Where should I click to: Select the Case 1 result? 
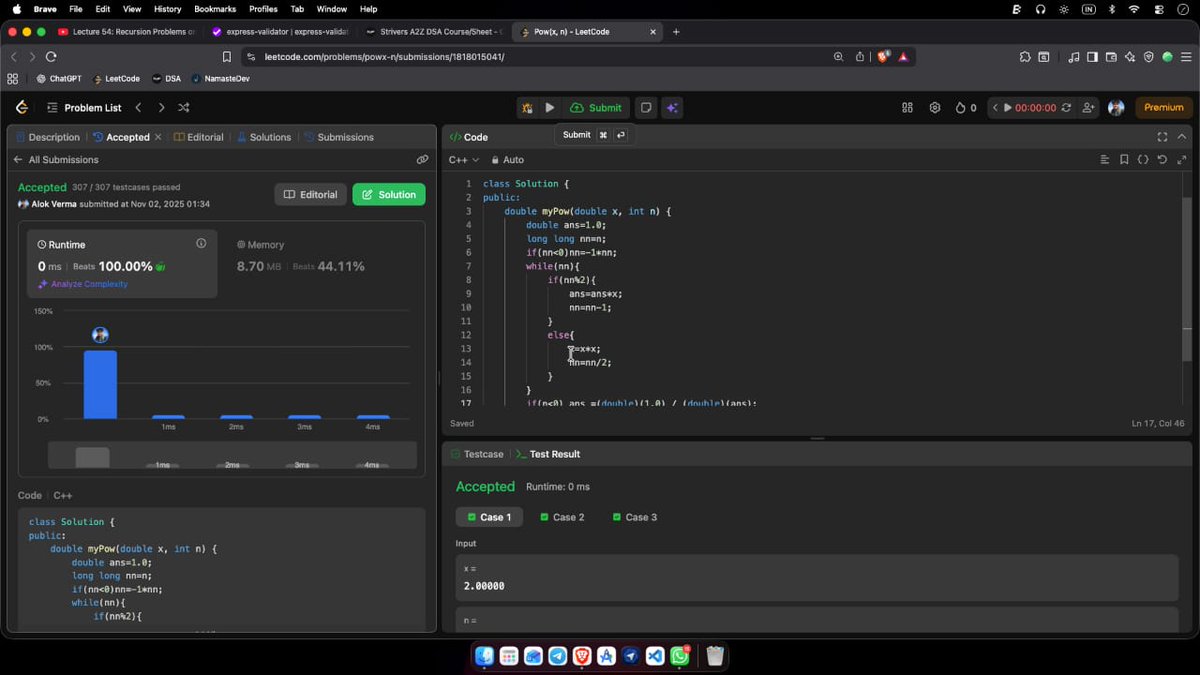pos(489,517)
